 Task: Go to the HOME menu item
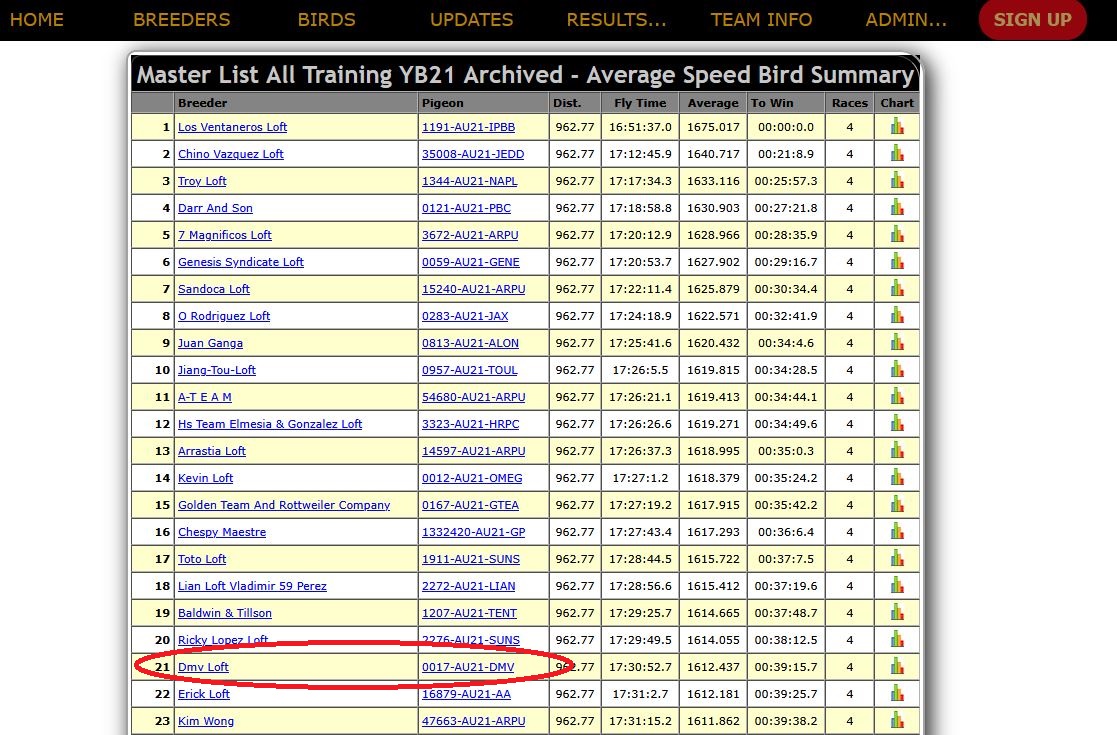pyautogui.click(x=36, y=20)
